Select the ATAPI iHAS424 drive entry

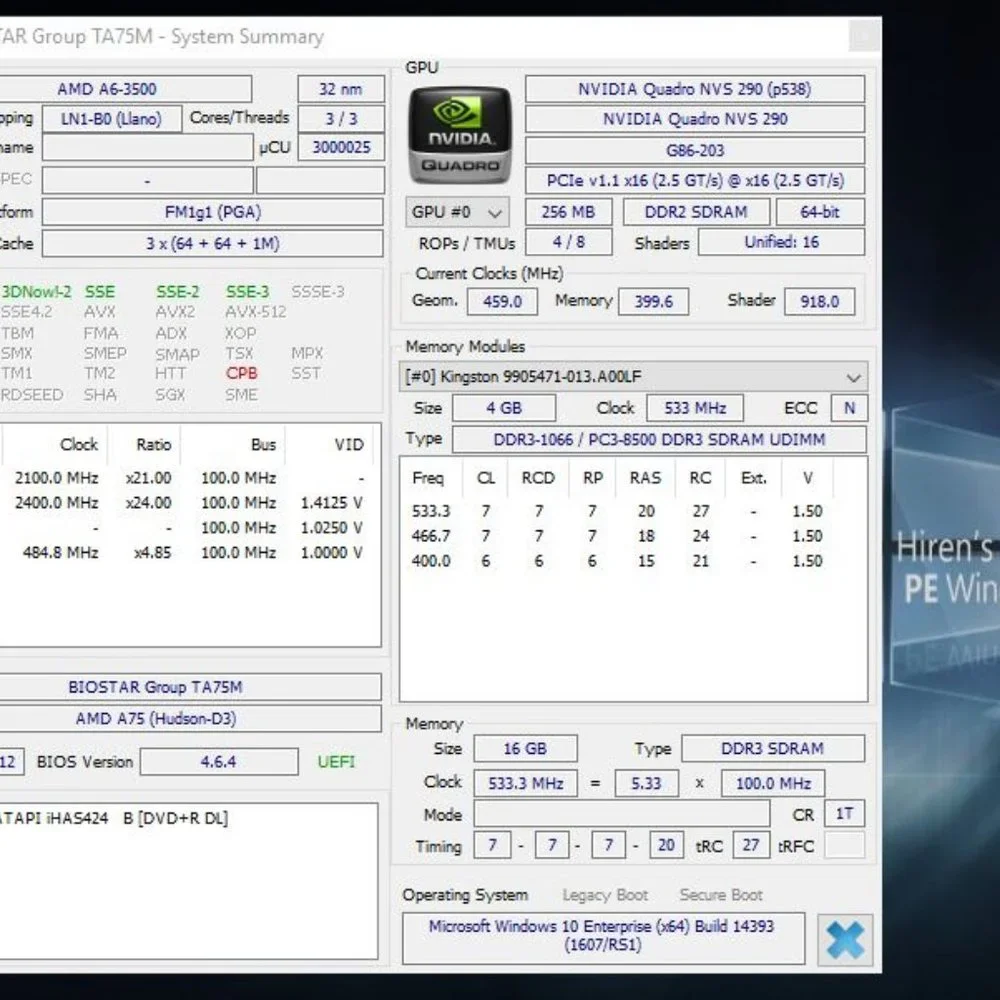pos(115,818)
